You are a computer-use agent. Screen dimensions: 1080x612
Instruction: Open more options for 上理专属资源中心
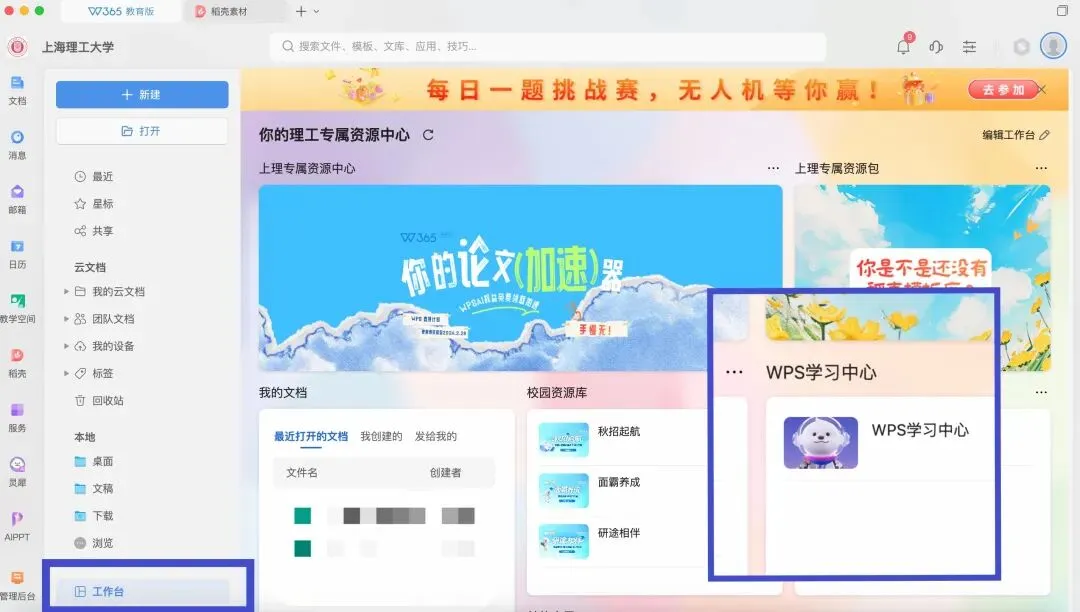click(773, 168)
